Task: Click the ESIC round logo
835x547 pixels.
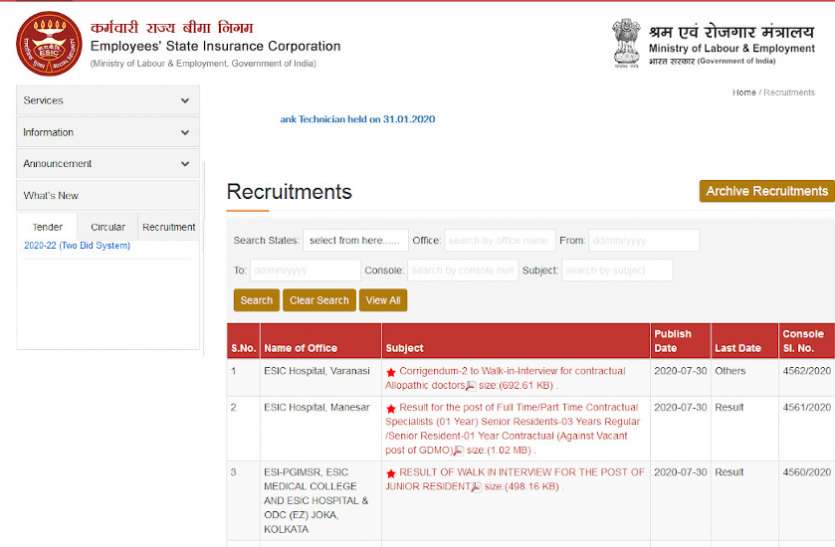Action: (49, 44)
